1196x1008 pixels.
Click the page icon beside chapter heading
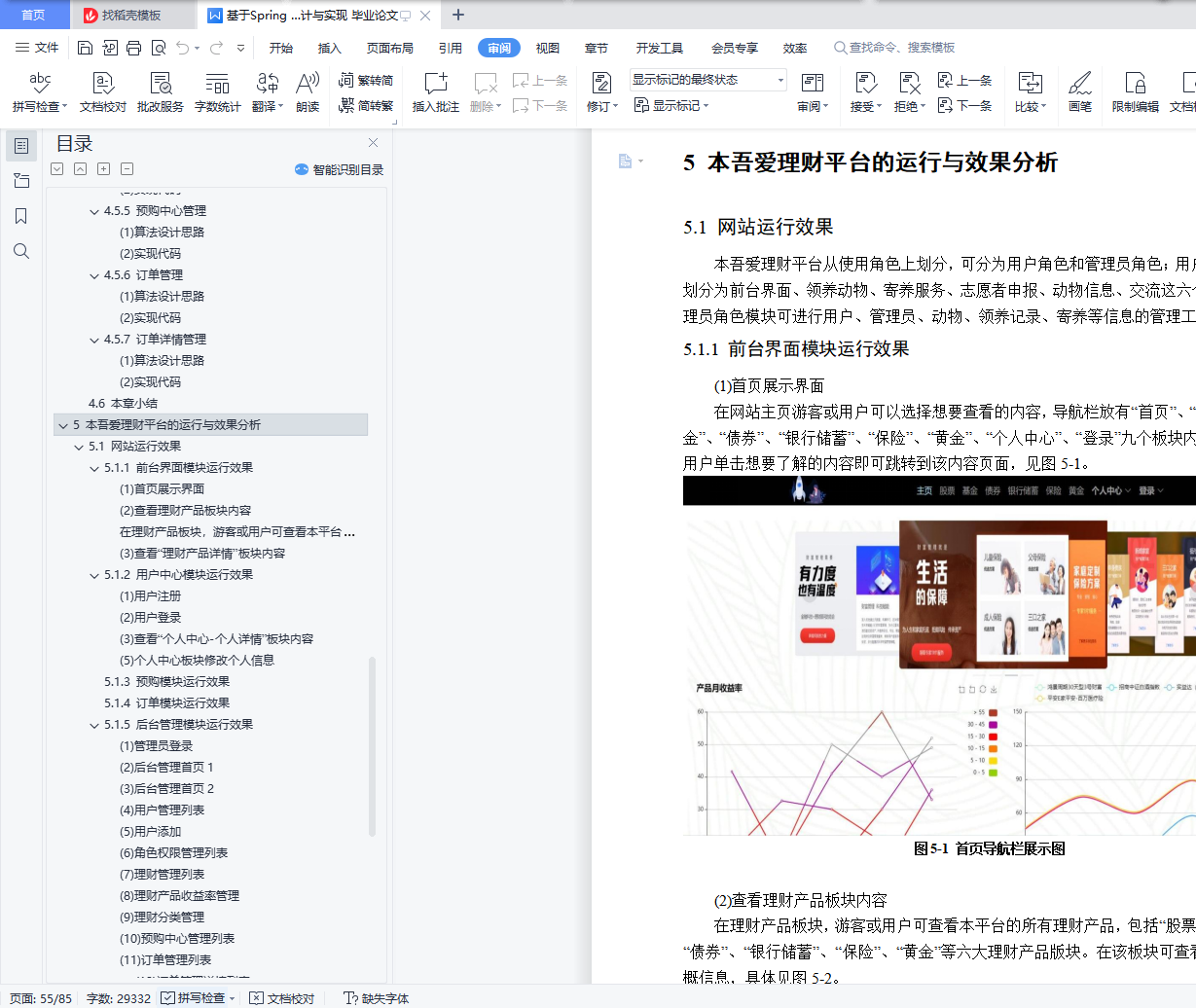625,161
